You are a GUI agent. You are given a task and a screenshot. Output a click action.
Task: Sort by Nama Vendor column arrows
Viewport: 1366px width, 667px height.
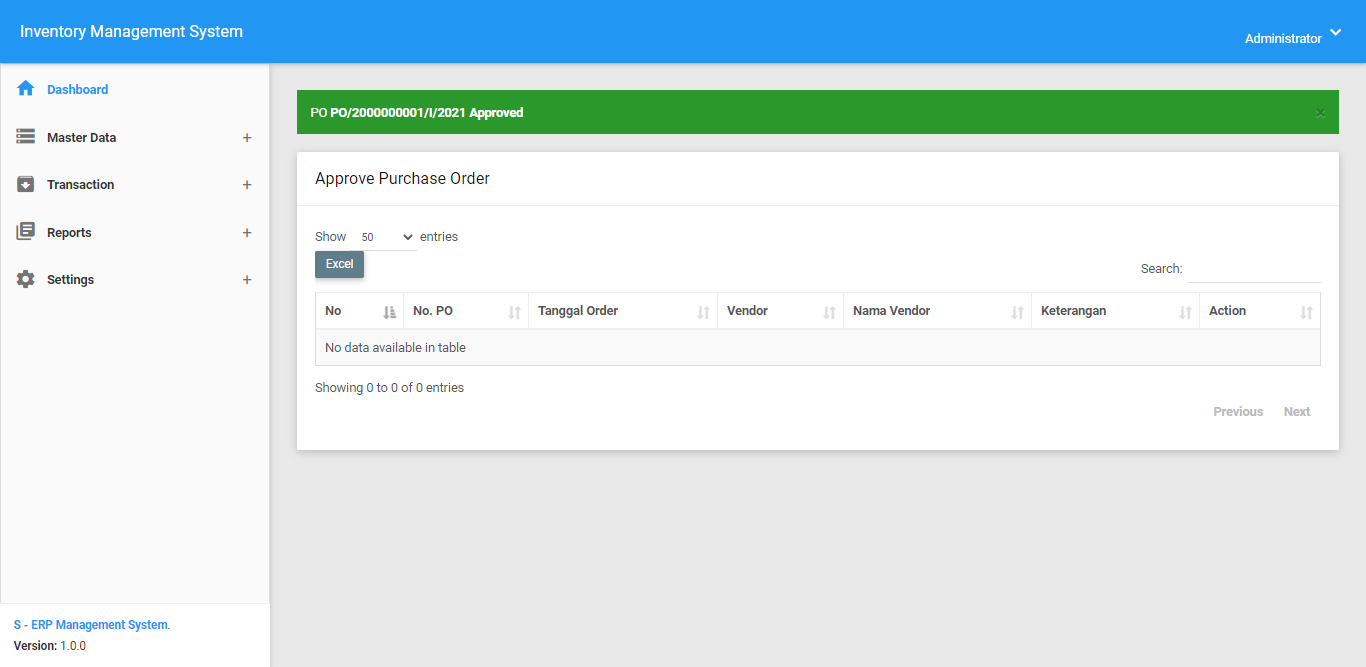pos(1018,312)
